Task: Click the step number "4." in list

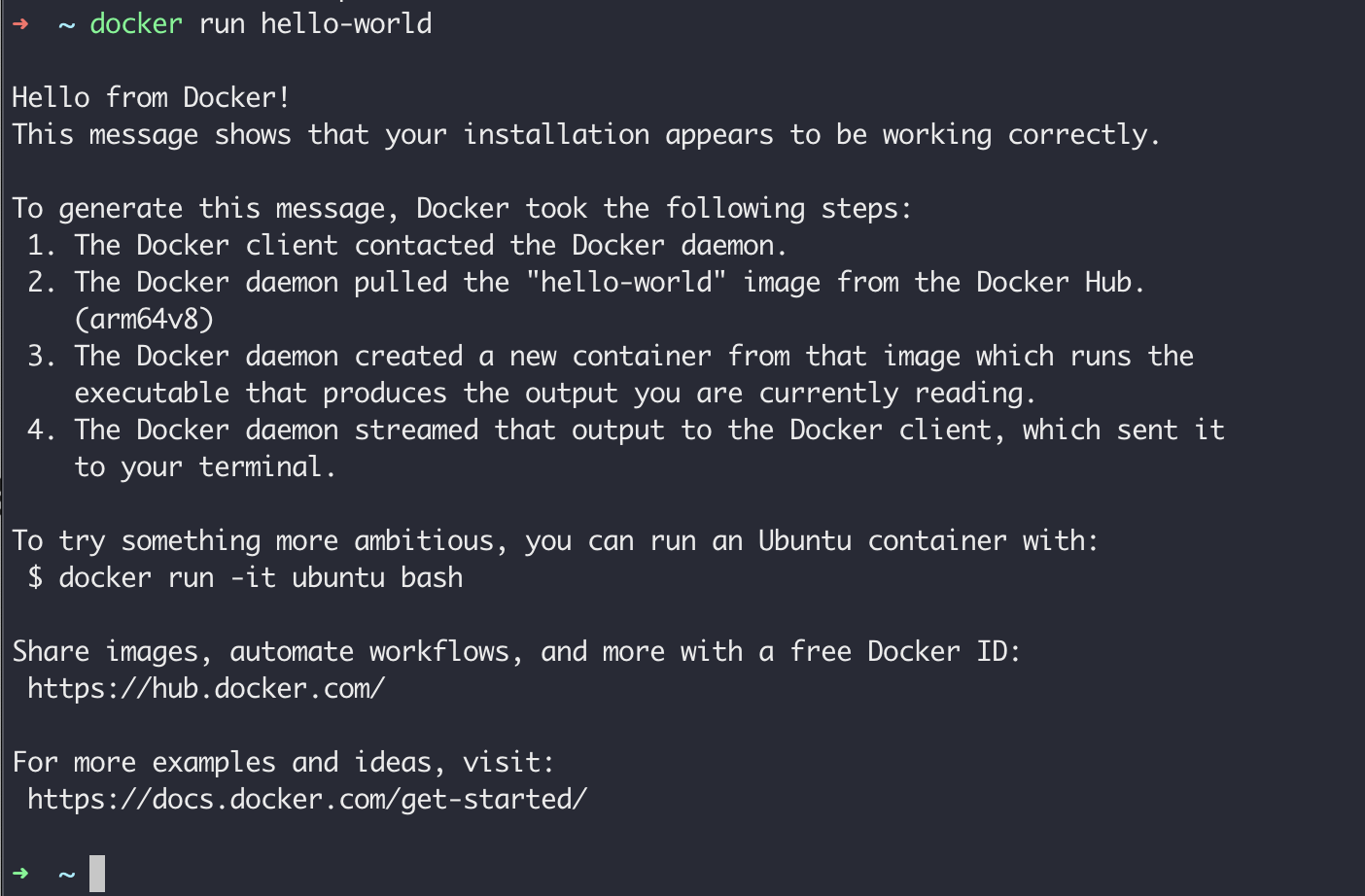Action: coord(42,430)
